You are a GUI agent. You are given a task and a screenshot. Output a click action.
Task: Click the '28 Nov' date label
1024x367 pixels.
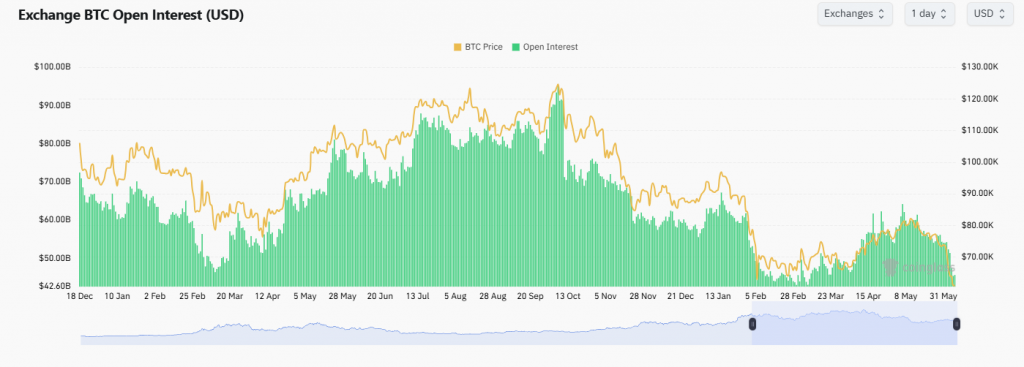click(x=643, y=296)
